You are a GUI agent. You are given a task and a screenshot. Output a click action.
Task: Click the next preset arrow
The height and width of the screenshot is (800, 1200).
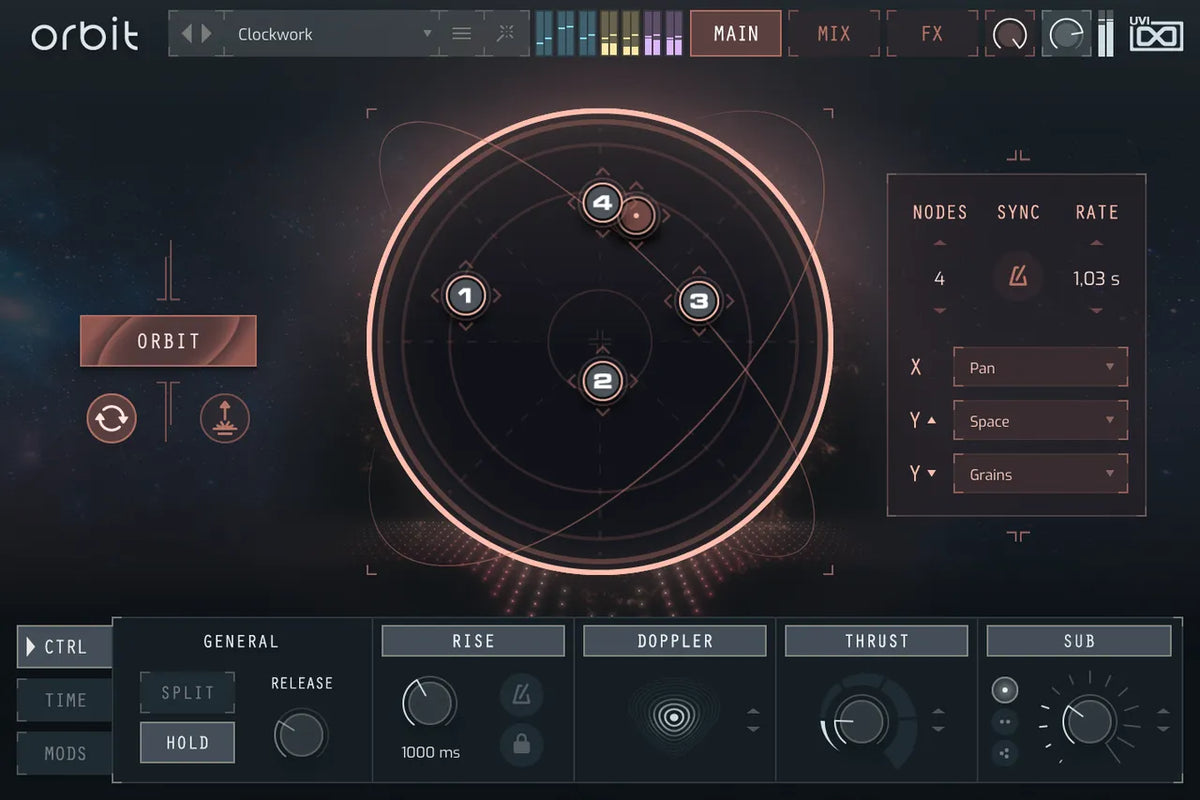(207, 32)
